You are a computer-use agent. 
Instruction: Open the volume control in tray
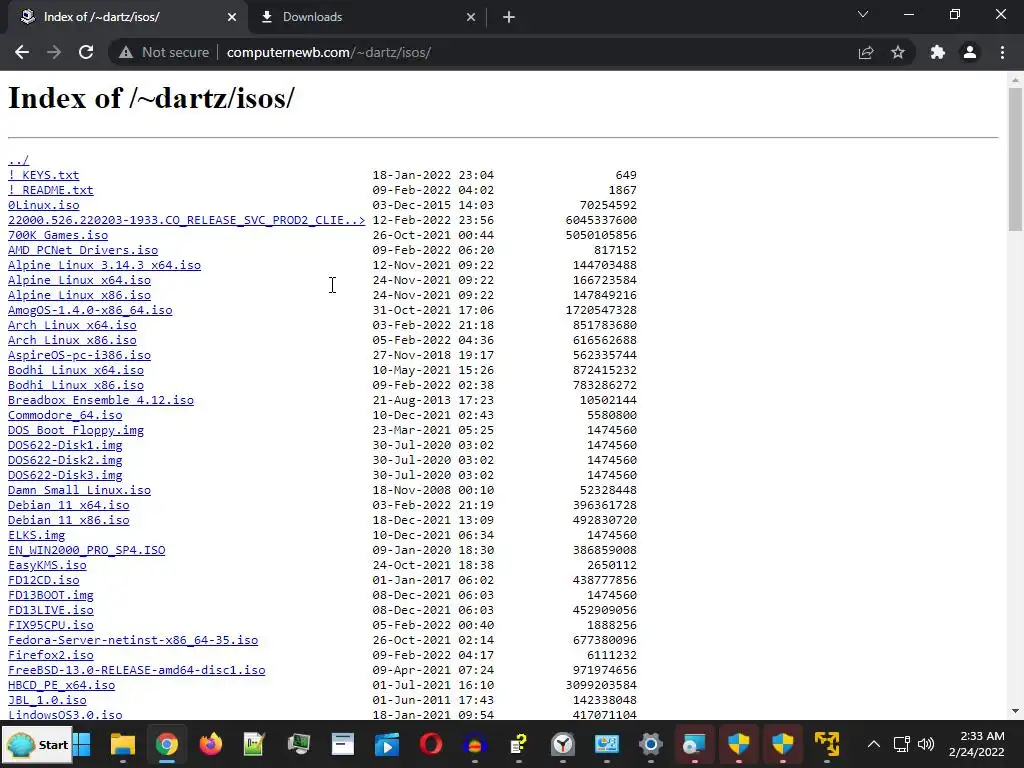click(926, 744)
